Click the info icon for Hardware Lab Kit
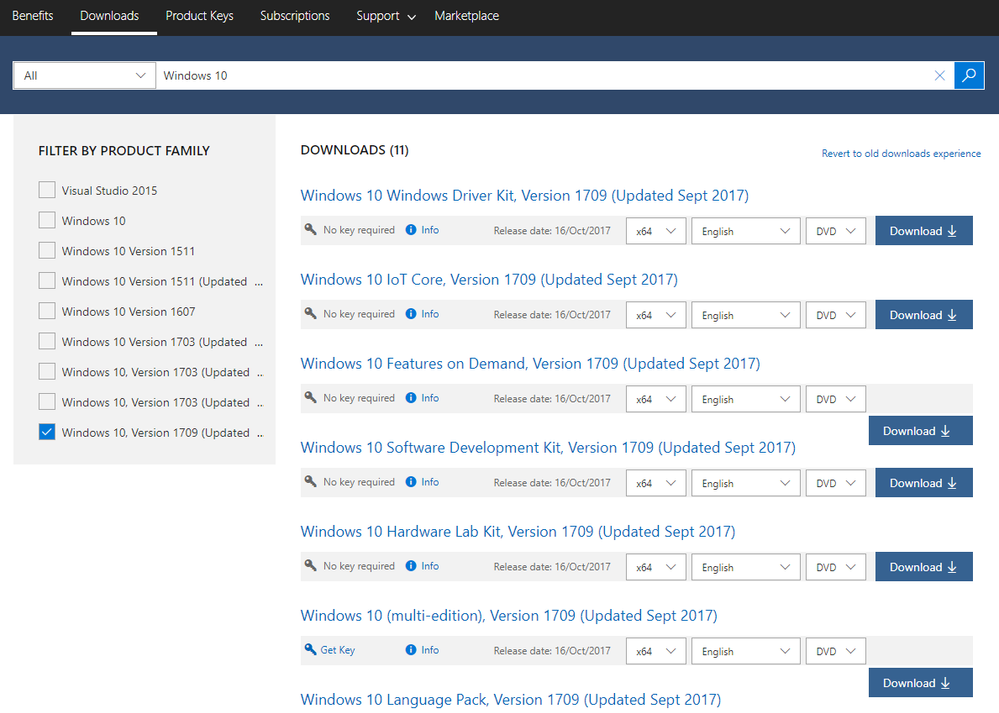This screenshot has width=999, height=713. (411, 566)
